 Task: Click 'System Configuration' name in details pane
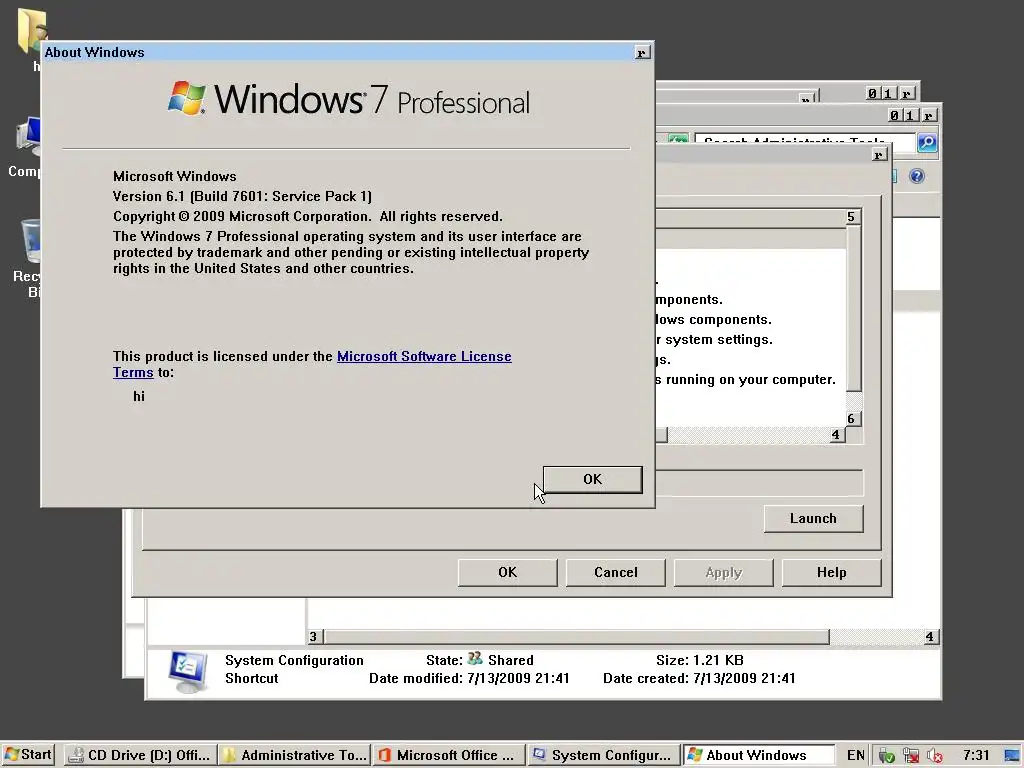[x=294, y=660]
